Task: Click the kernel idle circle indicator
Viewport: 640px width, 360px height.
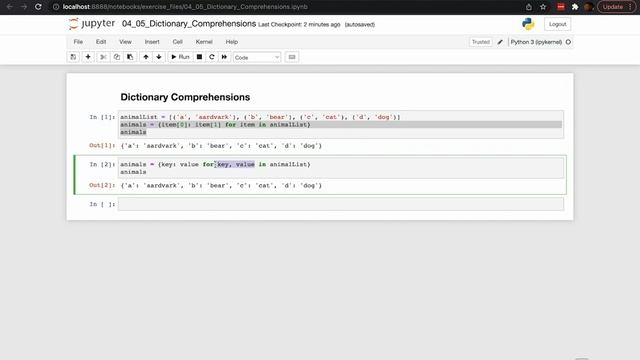Action: coord(568,42)
